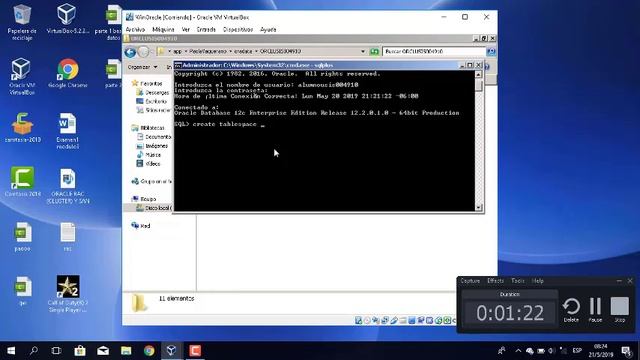Click the Explorer back arrow button
The image size is (640, 360).
click(130, 52)
